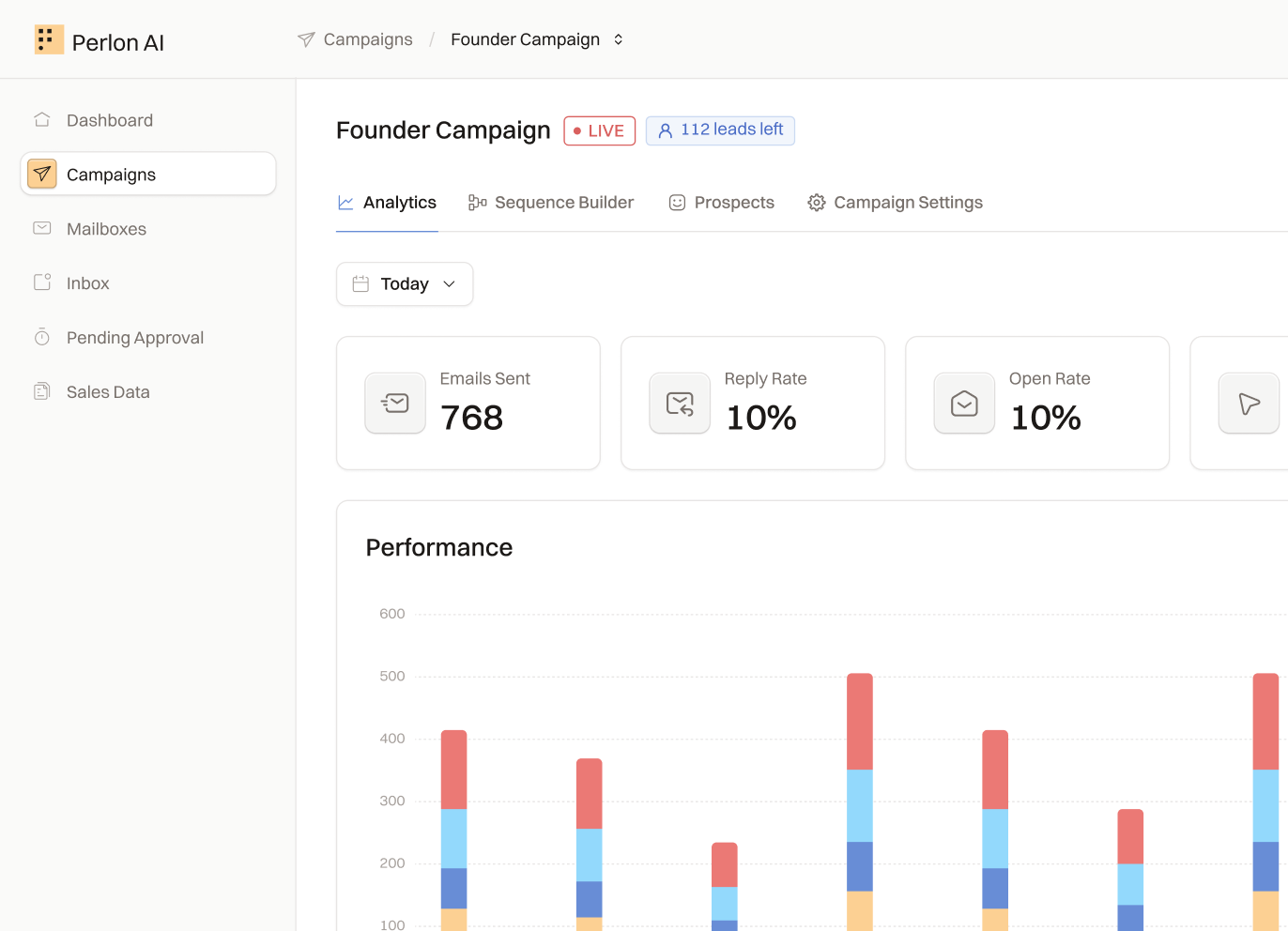Click the cursor icon on the partially visible card
Screen dimensions: 1288x931
(1249, 404)
